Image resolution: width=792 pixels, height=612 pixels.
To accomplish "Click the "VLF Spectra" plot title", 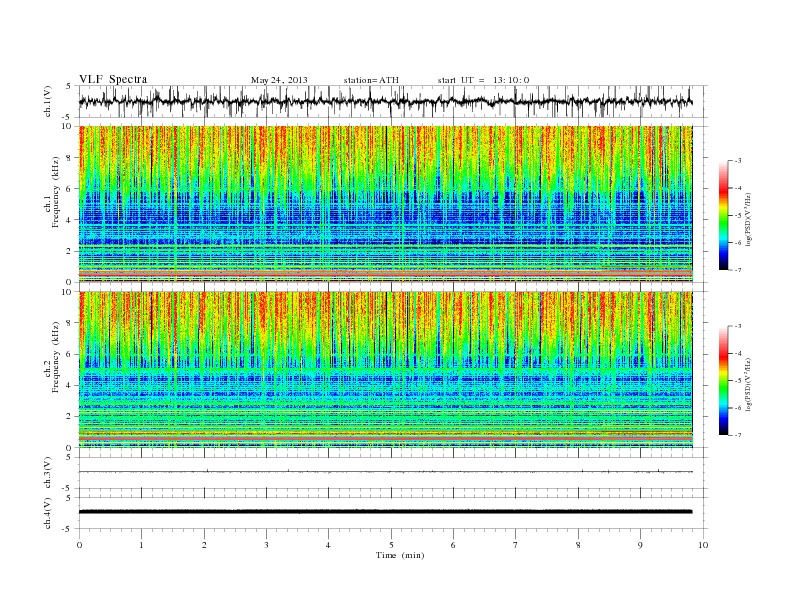I will (x=113, y=79).
